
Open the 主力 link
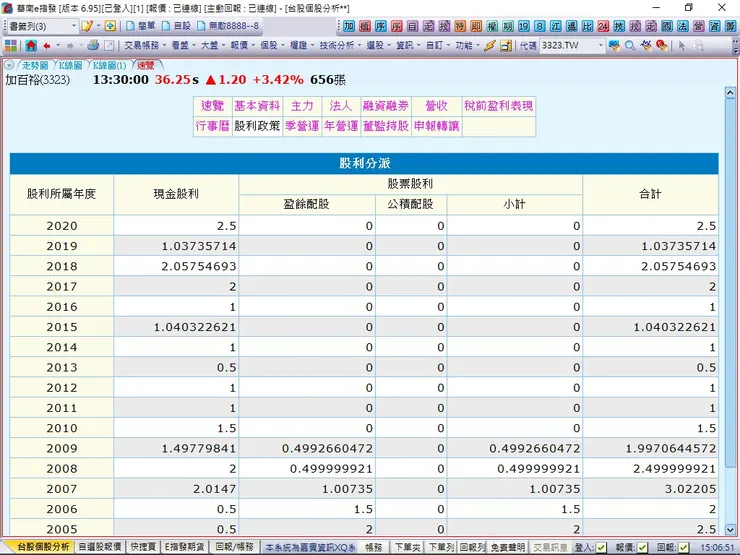coord(302,106)
